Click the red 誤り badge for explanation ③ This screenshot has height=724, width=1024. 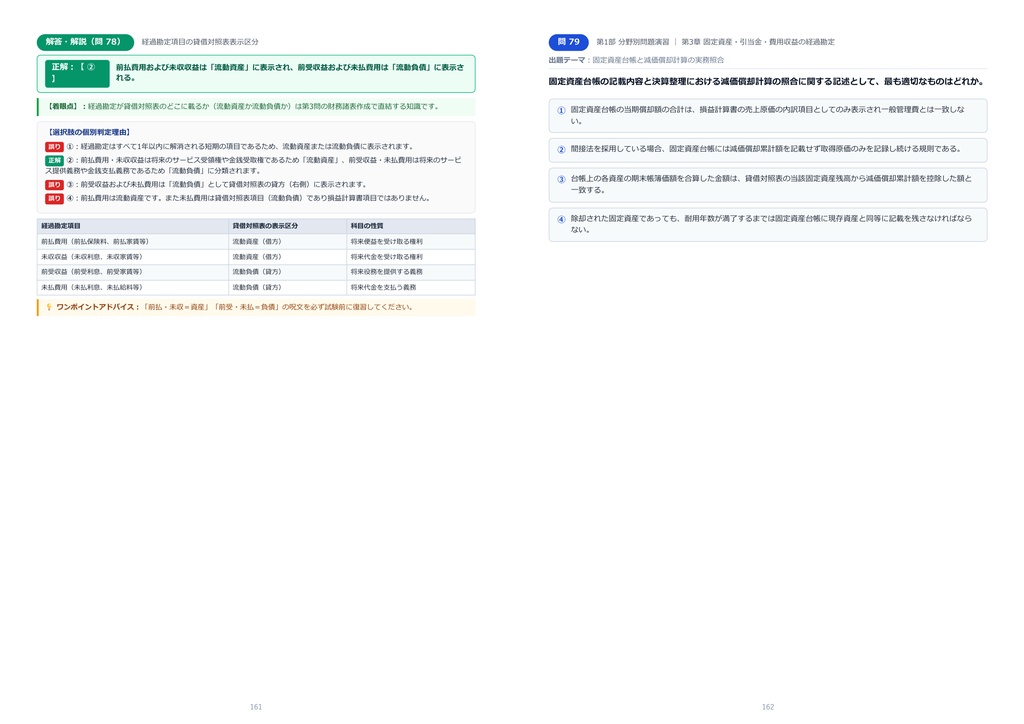pos(54,185)
